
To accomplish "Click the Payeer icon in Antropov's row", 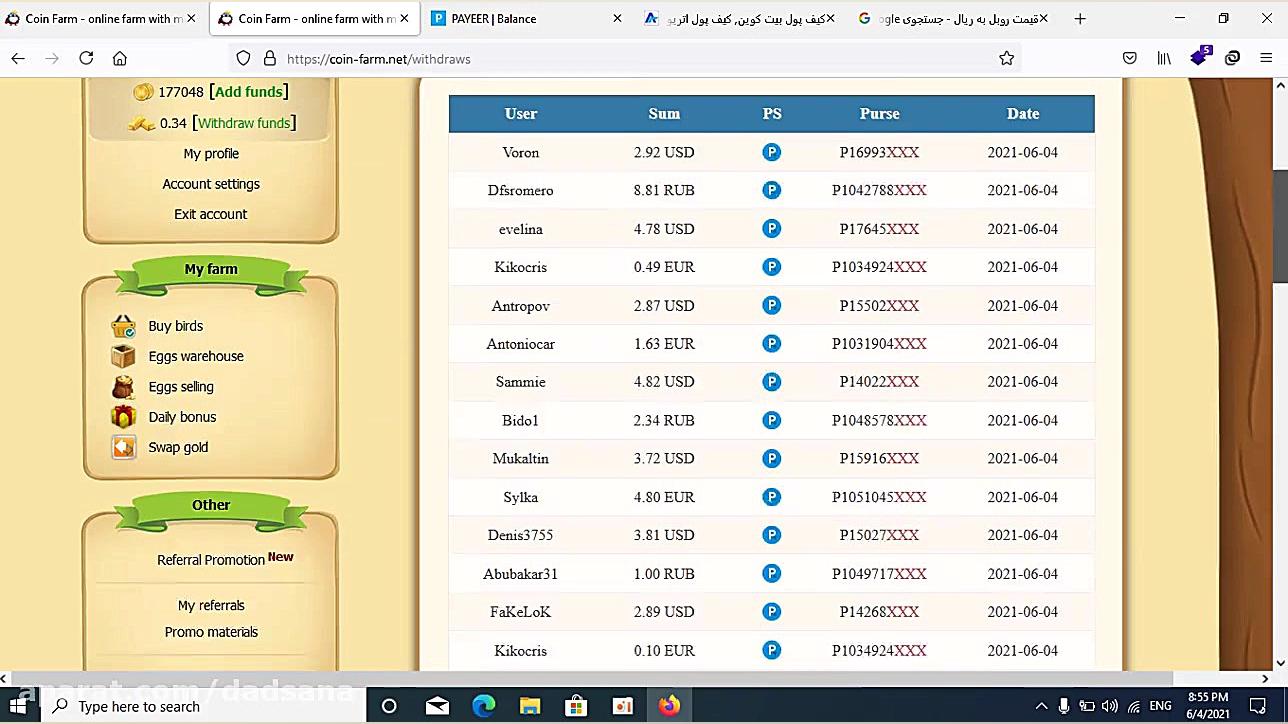I will coord(771,305).
